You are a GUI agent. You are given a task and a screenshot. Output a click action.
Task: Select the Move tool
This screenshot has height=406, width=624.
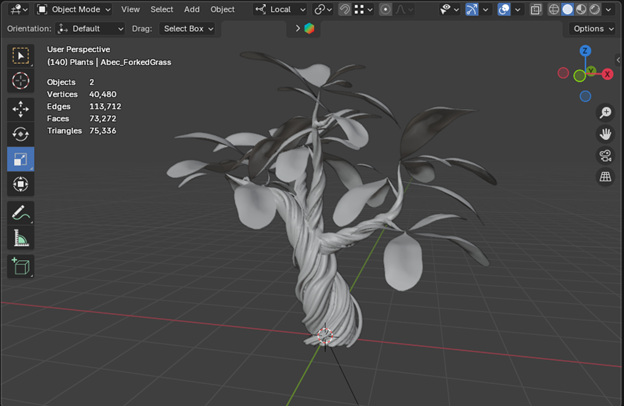(x=21, y=108)
